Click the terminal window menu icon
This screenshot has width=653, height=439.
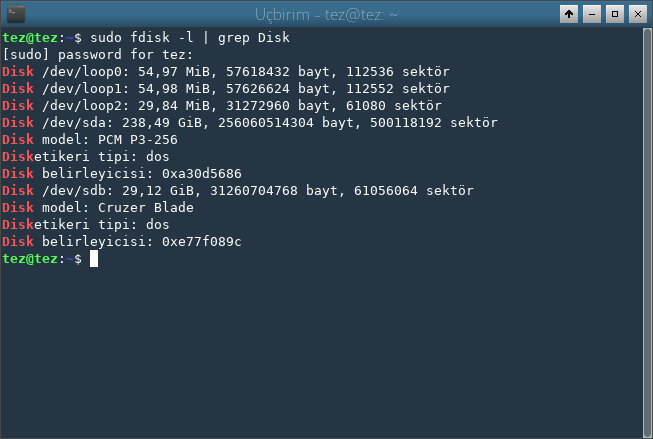click(x=16, y=14)
